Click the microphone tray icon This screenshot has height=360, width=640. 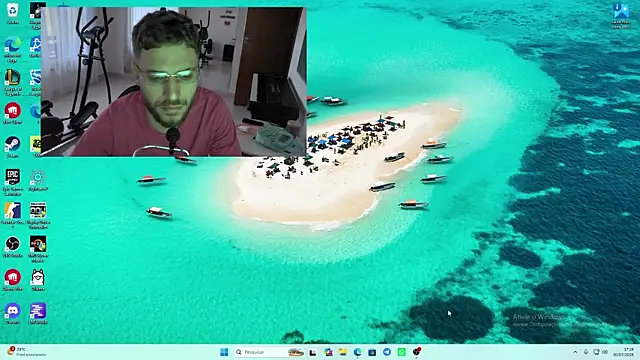tap(586, 352)
